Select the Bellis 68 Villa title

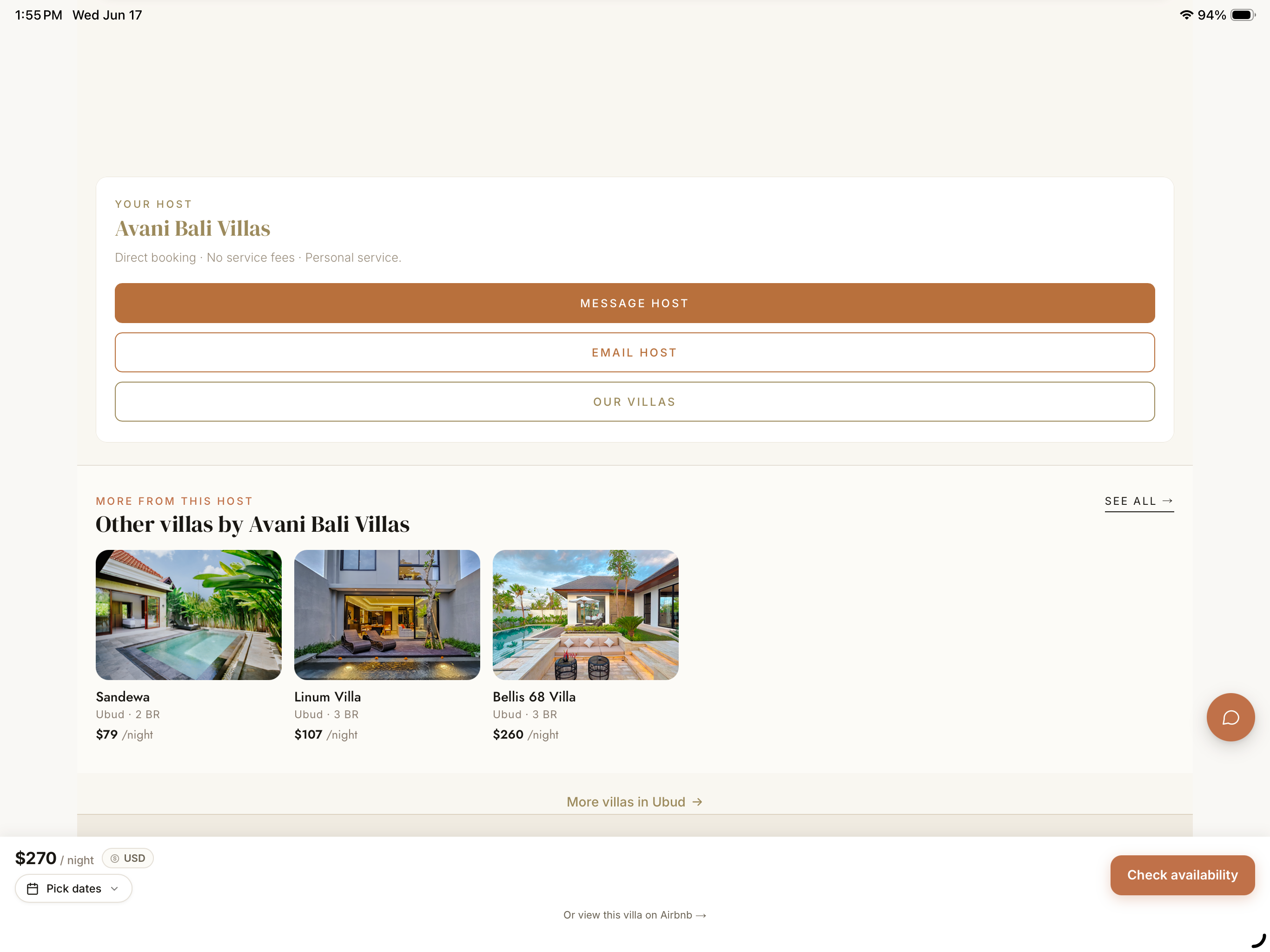click(x=534, y=696)
